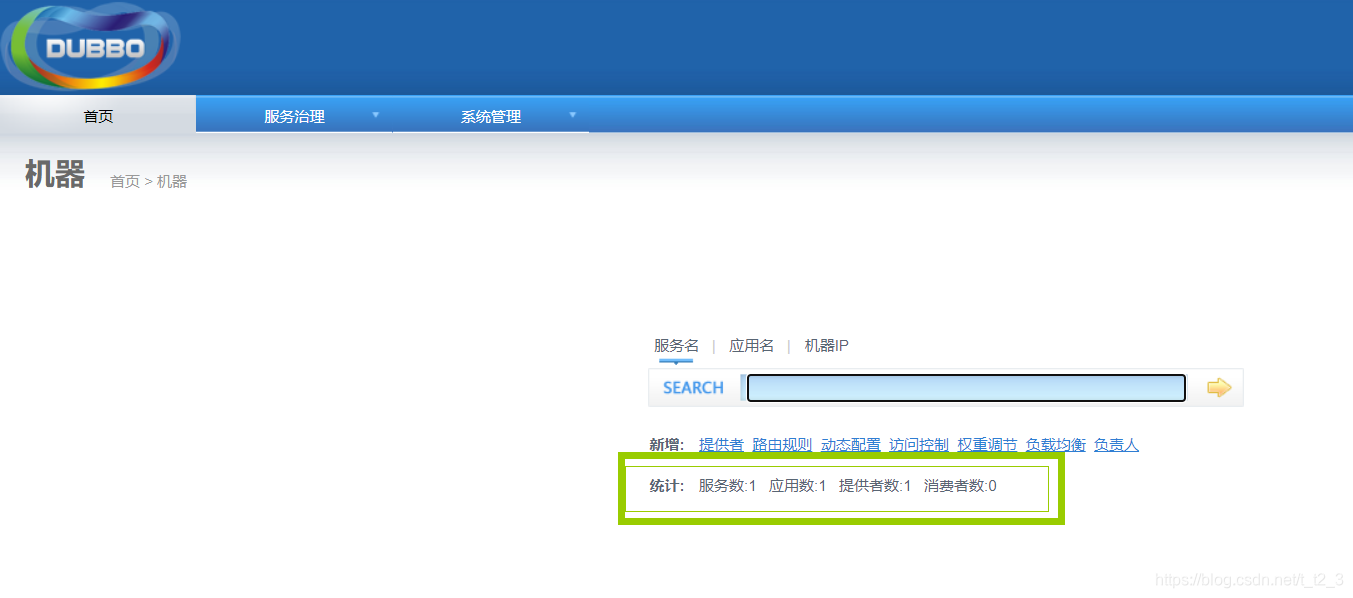Expand the 系统管理 dropdown arrow

[573, 115]
